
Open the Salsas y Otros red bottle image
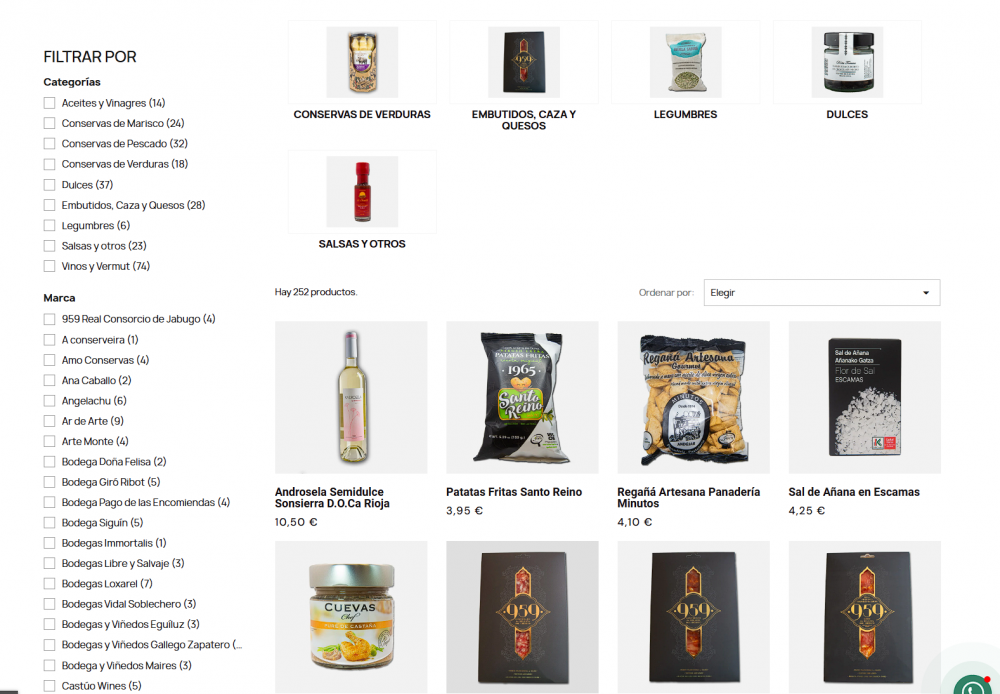[x=362, y=191]
